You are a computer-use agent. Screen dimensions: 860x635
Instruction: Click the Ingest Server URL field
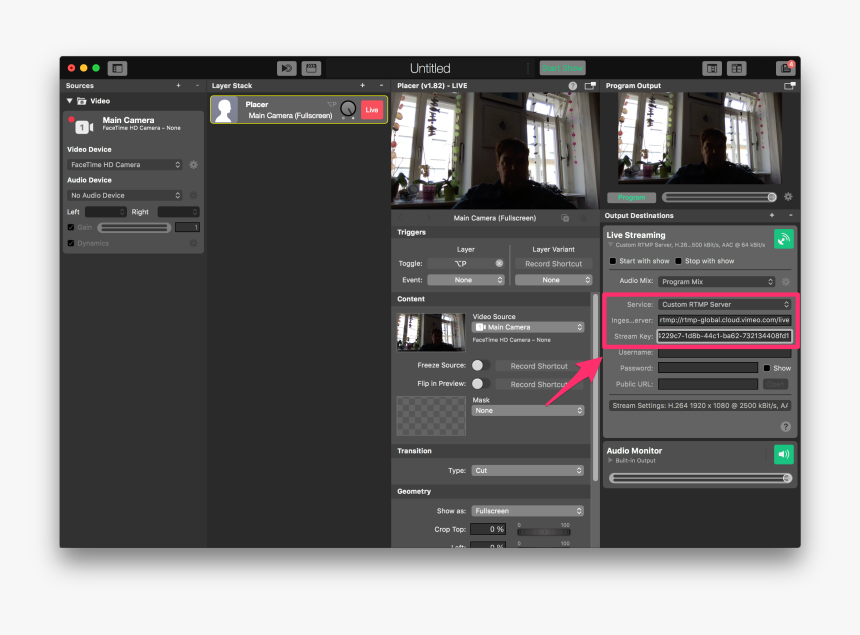(x=725, y=320)
